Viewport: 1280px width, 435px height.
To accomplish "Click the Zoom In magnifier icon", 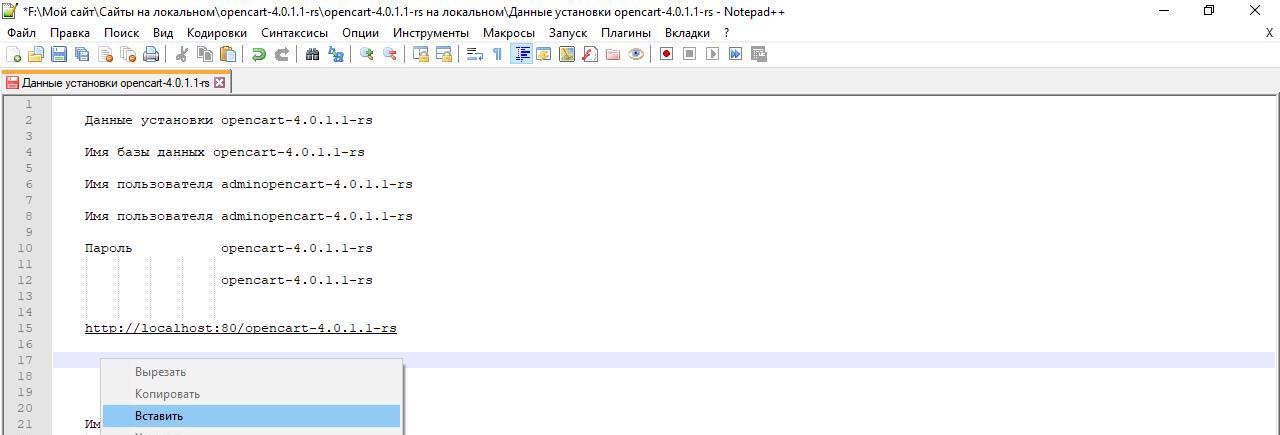I will pos(367,54).
